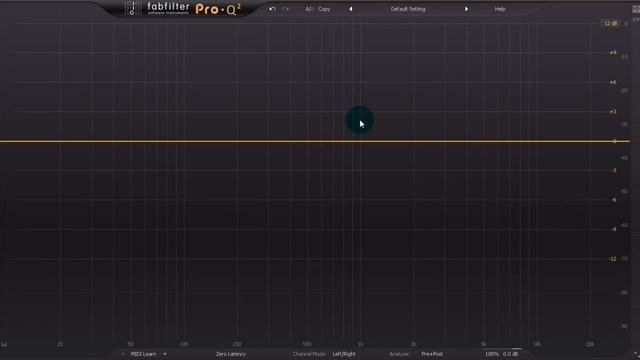
Task: Go to the previous preset arrow
Action: (351, 9)
